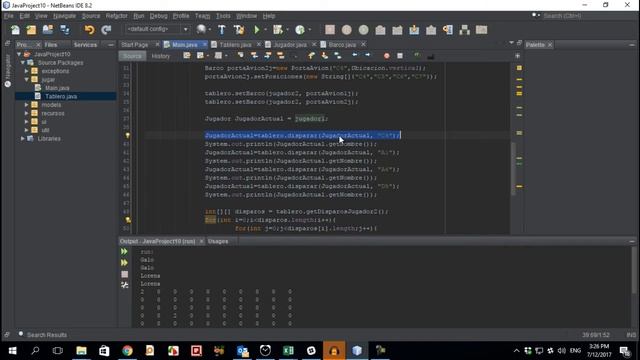Open the Run Project dropdown arrow
Image resolution: width=640 pixels, height=360 pixels.
(x=265, y=30)
